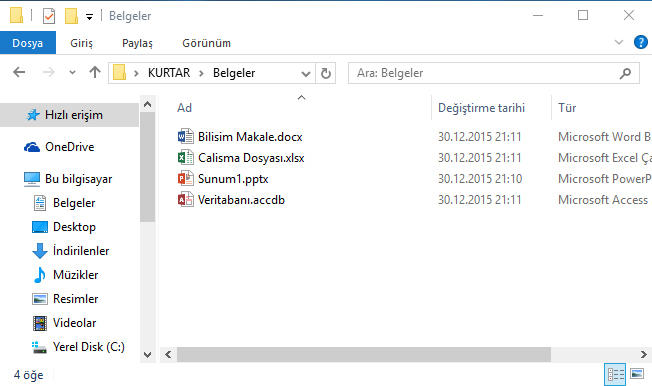Viewport: 652px width, 386px height.
Task: Click Belgeler in the address path
Action: 234,73
